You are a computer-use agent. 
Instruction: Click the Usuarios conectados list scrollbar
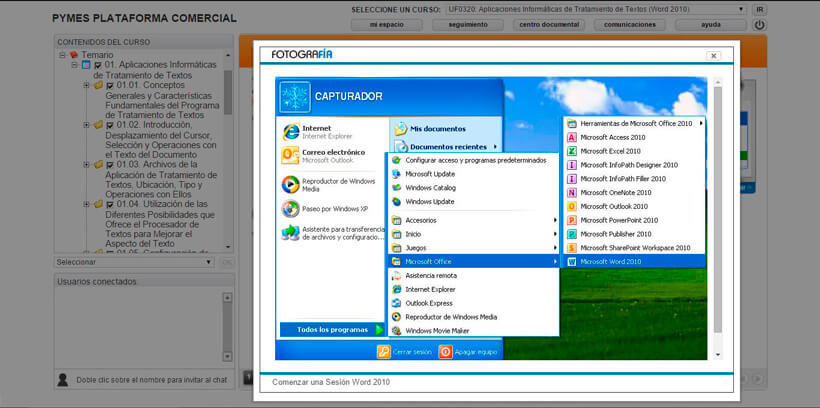(227, 327)
